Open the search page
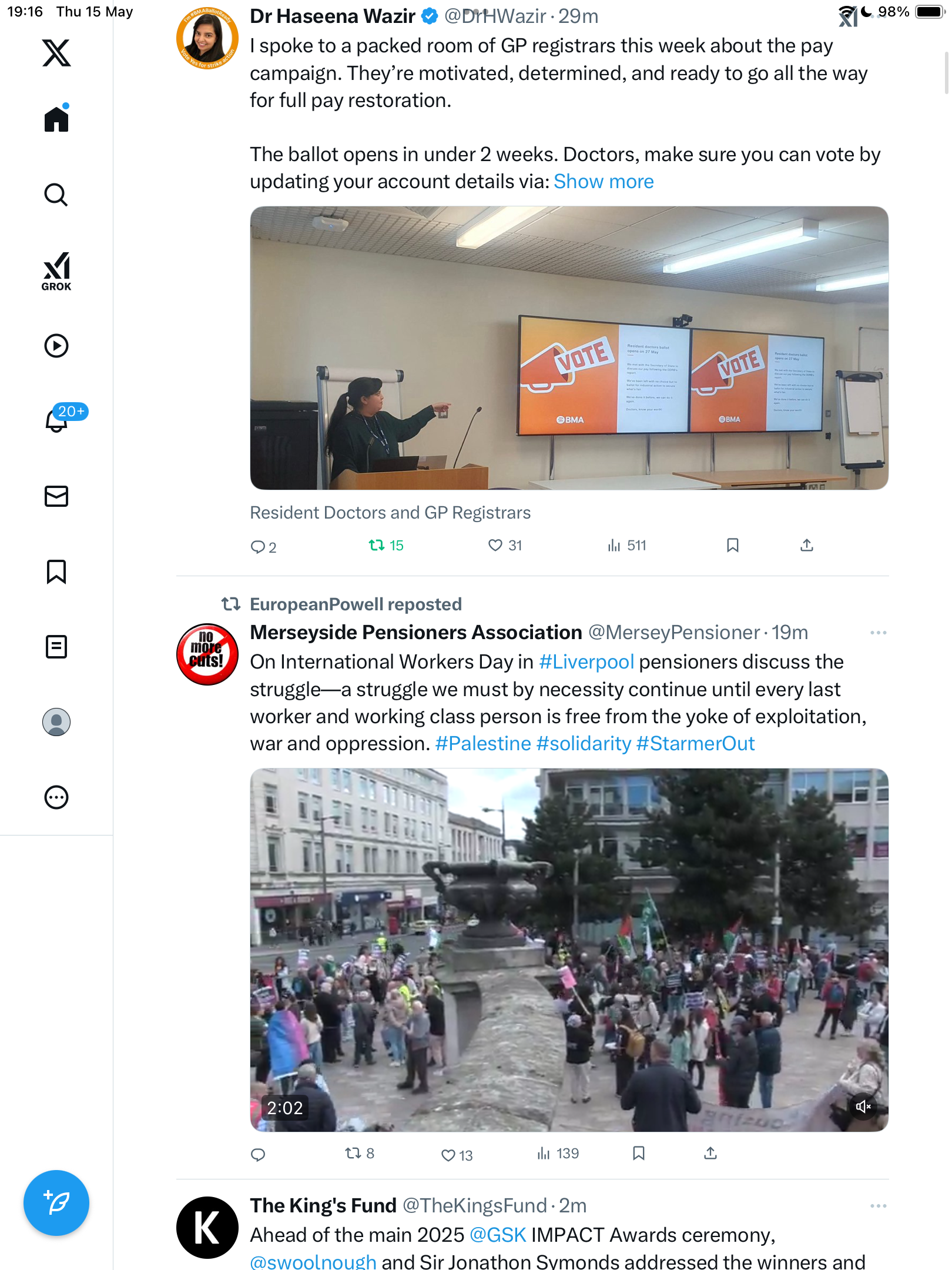 tap(56, 195)
